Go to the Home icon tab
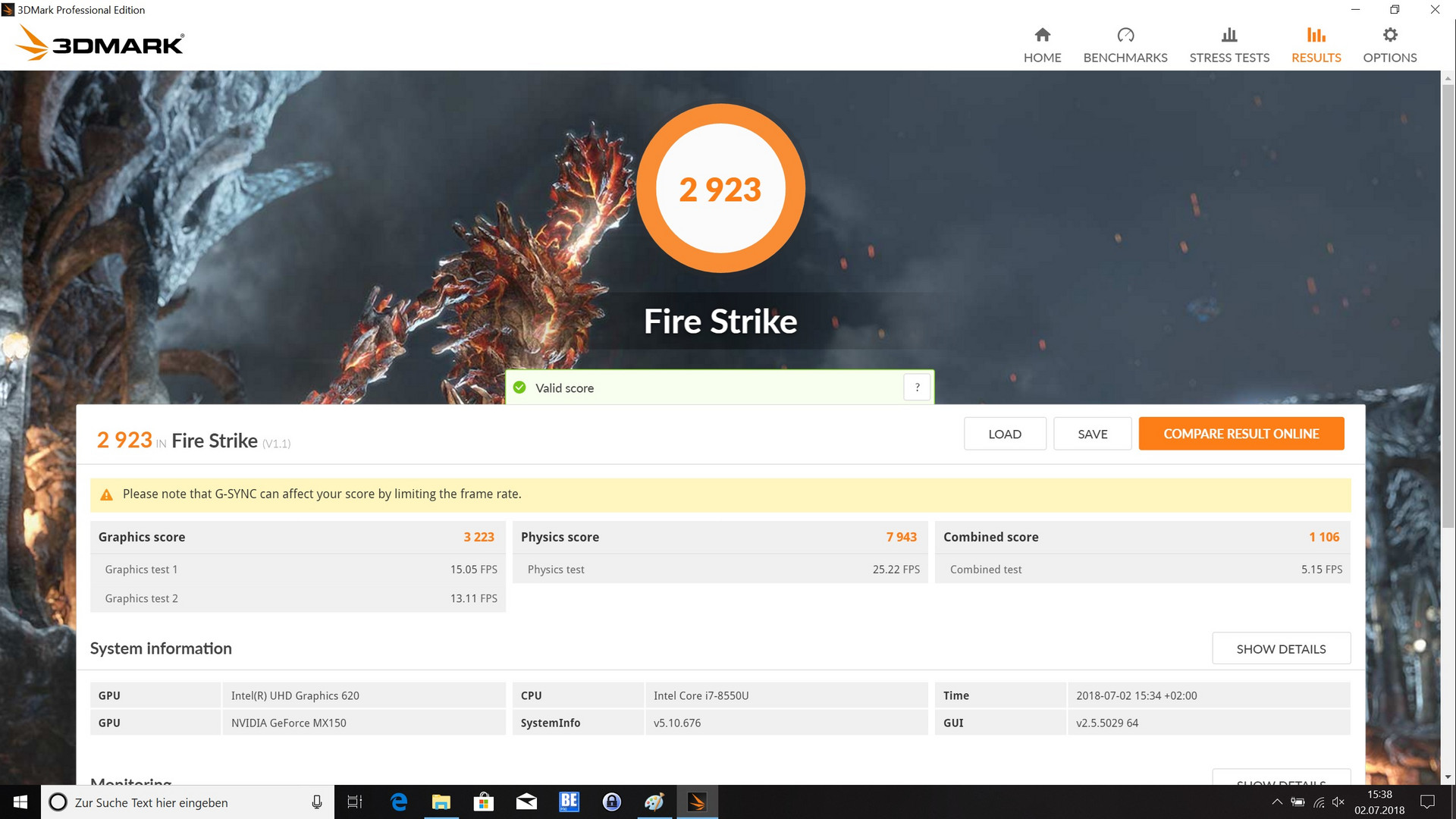1456x819 pixels. point(1042,35)
